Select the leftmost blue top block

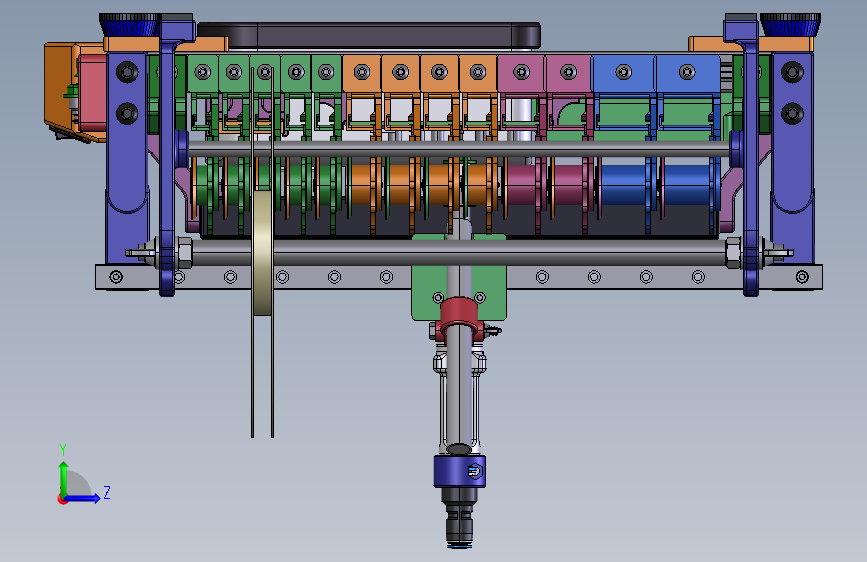(623, 73)
